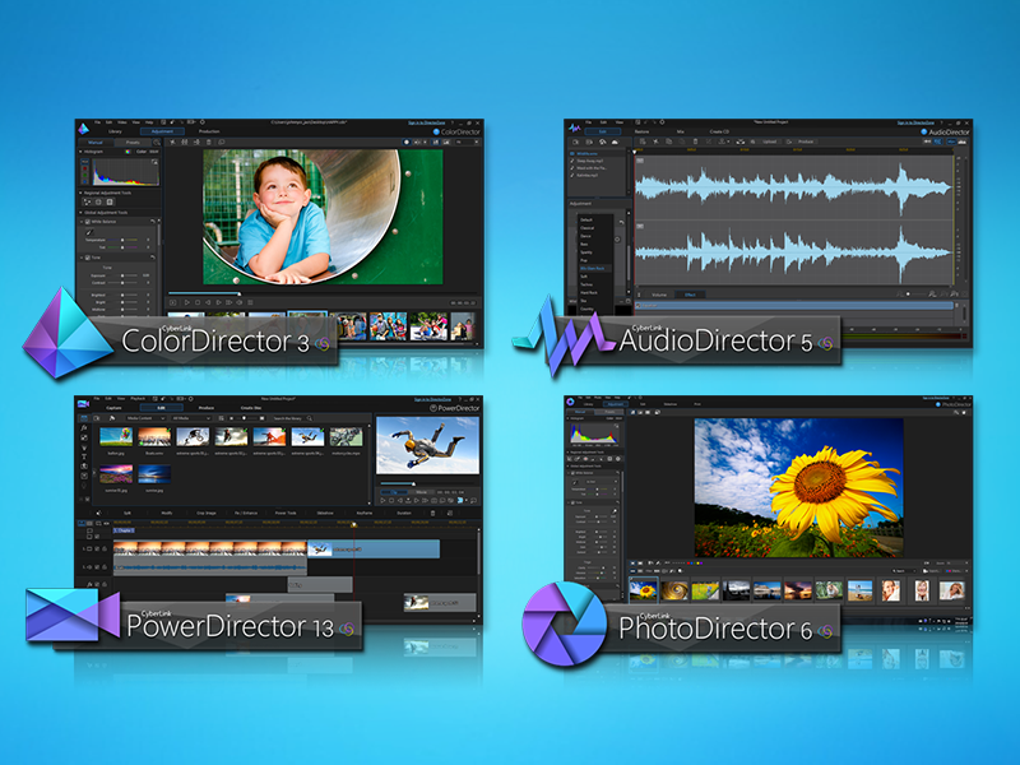1020x765 pixels.
Task: Collapse White Balance group in ColorDirector
Action: pos(82,221)
